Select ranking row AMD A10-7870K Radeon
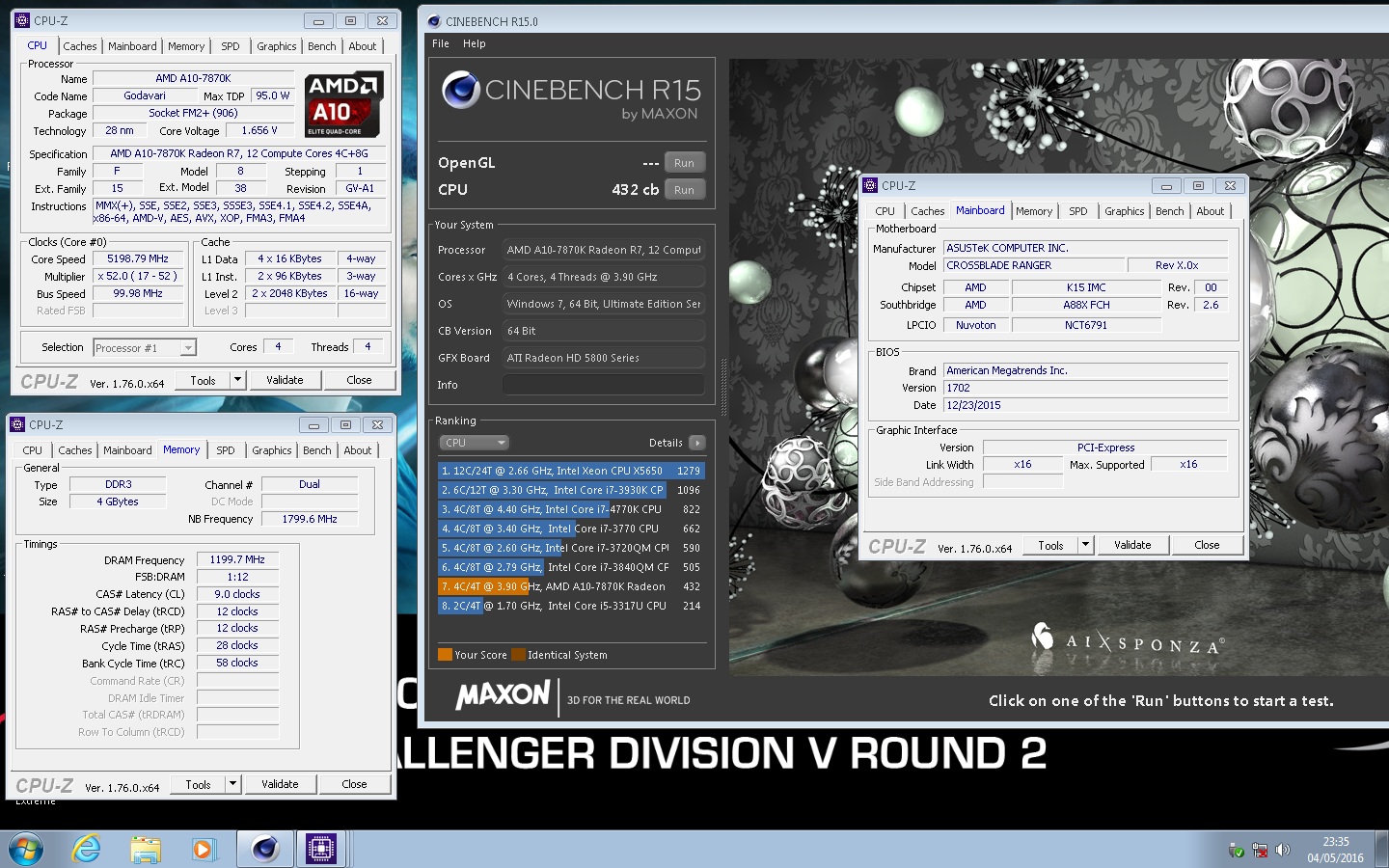 [x=571, y=586]
